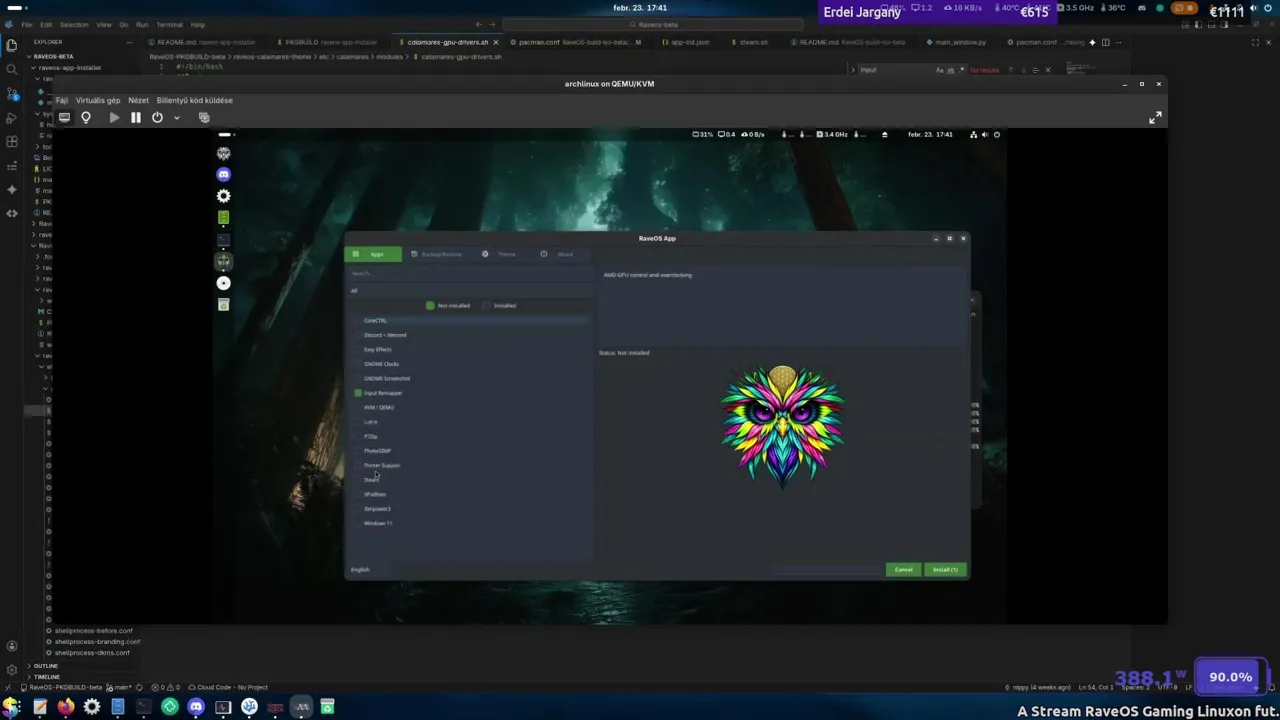Open the Discord icon in guest dock
The image size is (1280, 720).
[223, 174]
